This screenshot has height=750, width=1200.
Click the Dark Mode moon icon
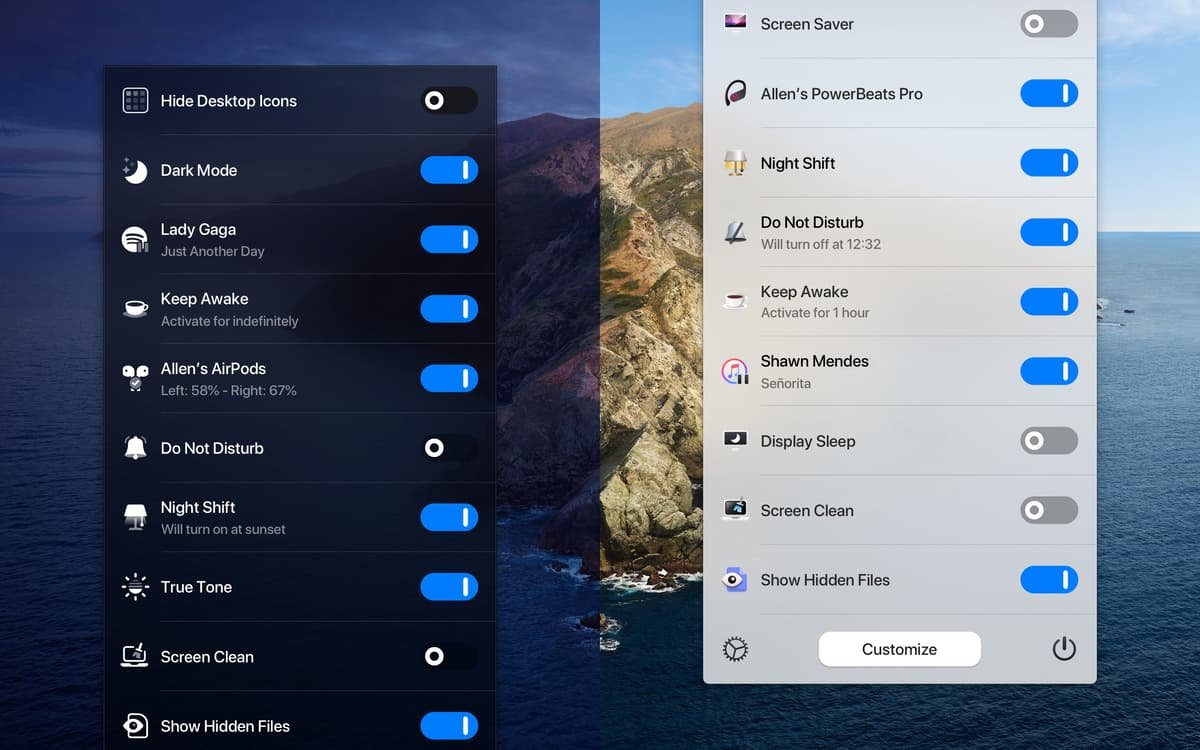[135, 170]
